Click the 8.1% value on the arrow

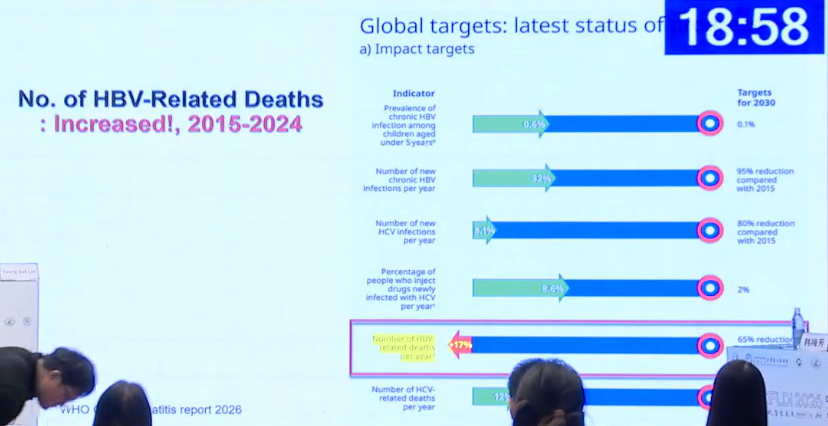click(x=484, y=231)
